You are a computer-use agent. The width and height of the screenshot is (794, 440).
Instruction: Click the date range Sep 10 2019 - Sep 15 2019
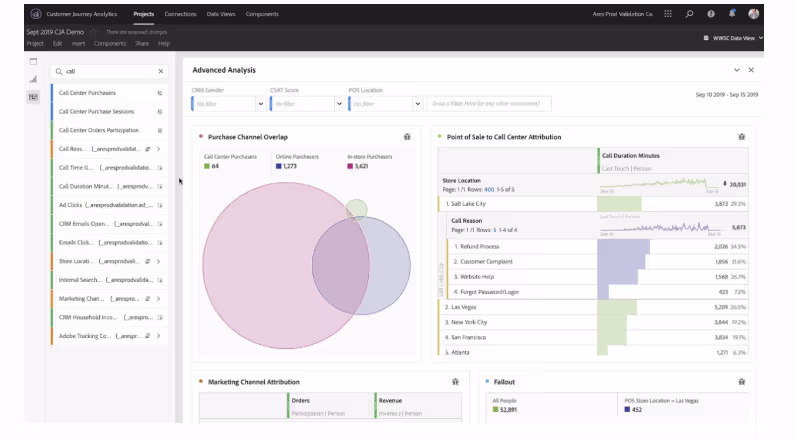click(x=727, y=95)
